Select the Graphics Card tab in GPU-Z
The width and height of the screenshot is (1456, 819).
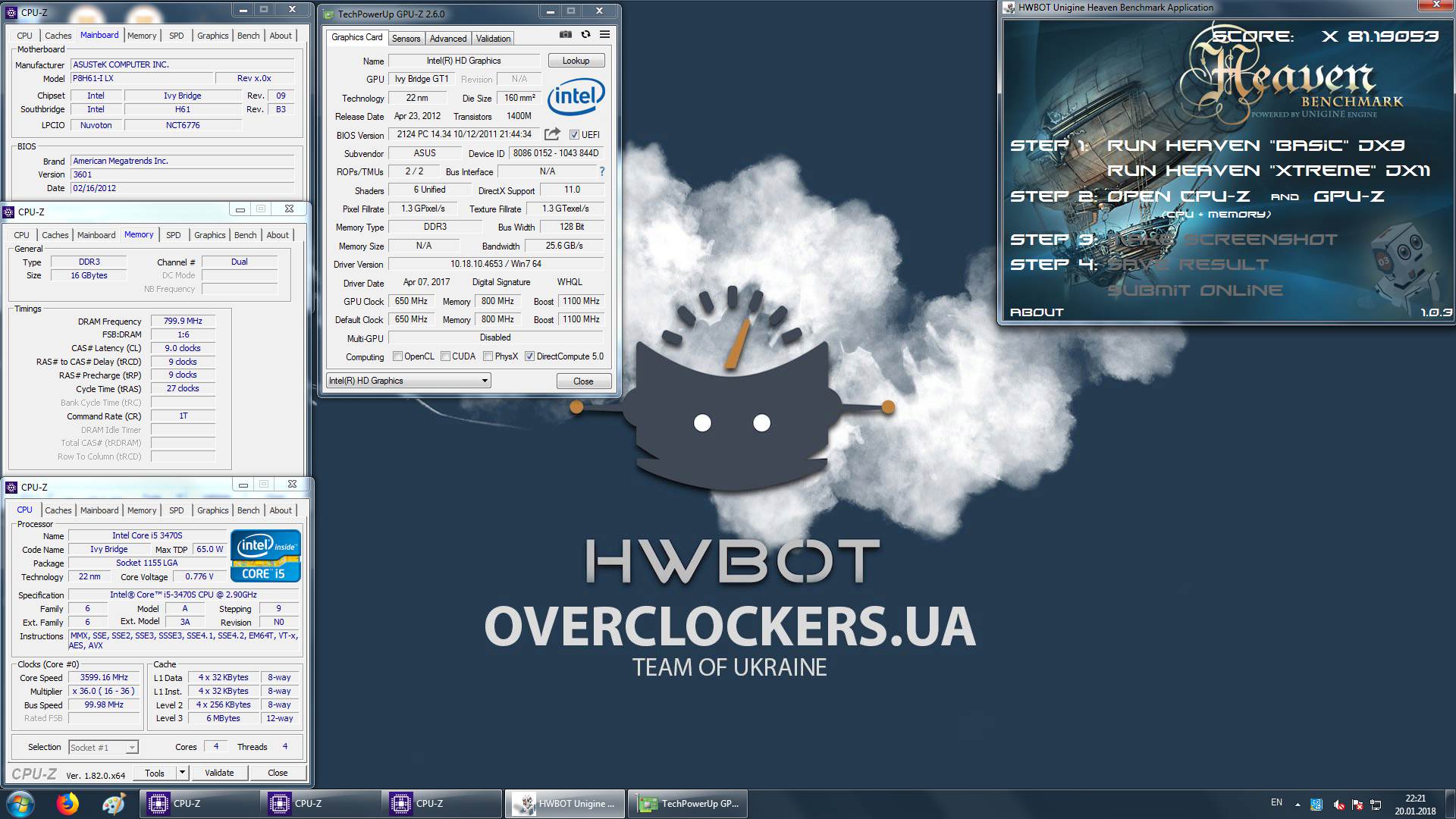coord(356,37)
